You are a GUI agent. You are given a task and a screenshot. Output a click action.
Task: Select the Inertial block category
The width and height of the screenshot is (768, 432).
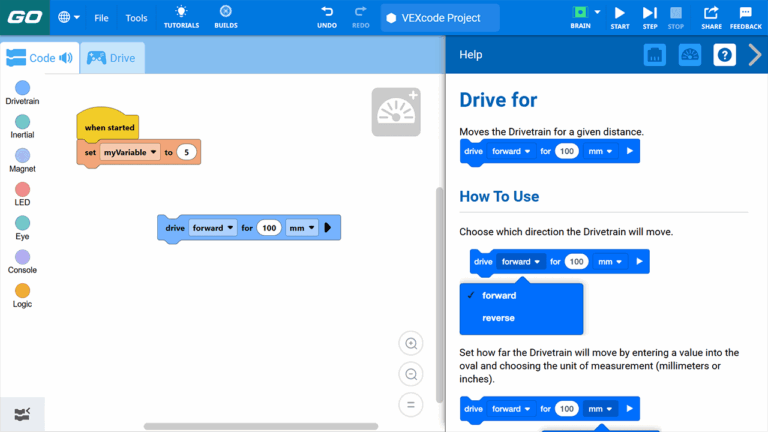pyautogui.click(x=23, y=126)
